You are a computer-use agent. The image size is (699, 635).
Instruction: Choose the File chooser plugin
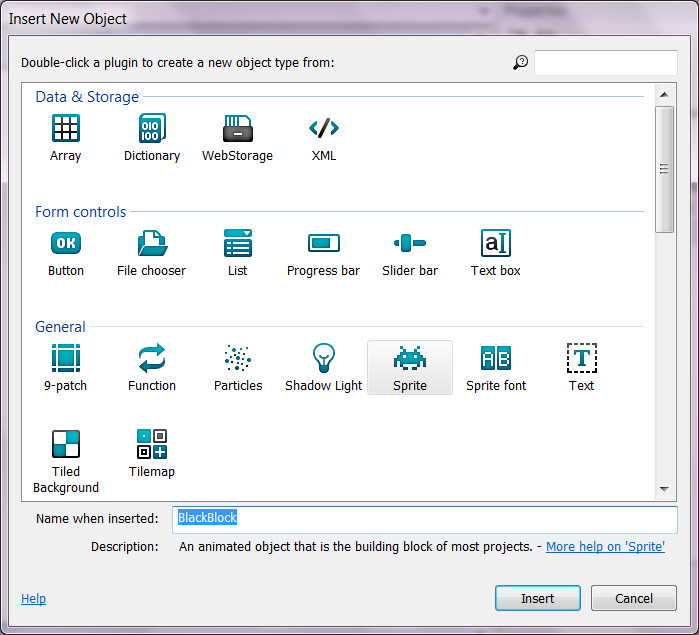[x=152, y=244]
